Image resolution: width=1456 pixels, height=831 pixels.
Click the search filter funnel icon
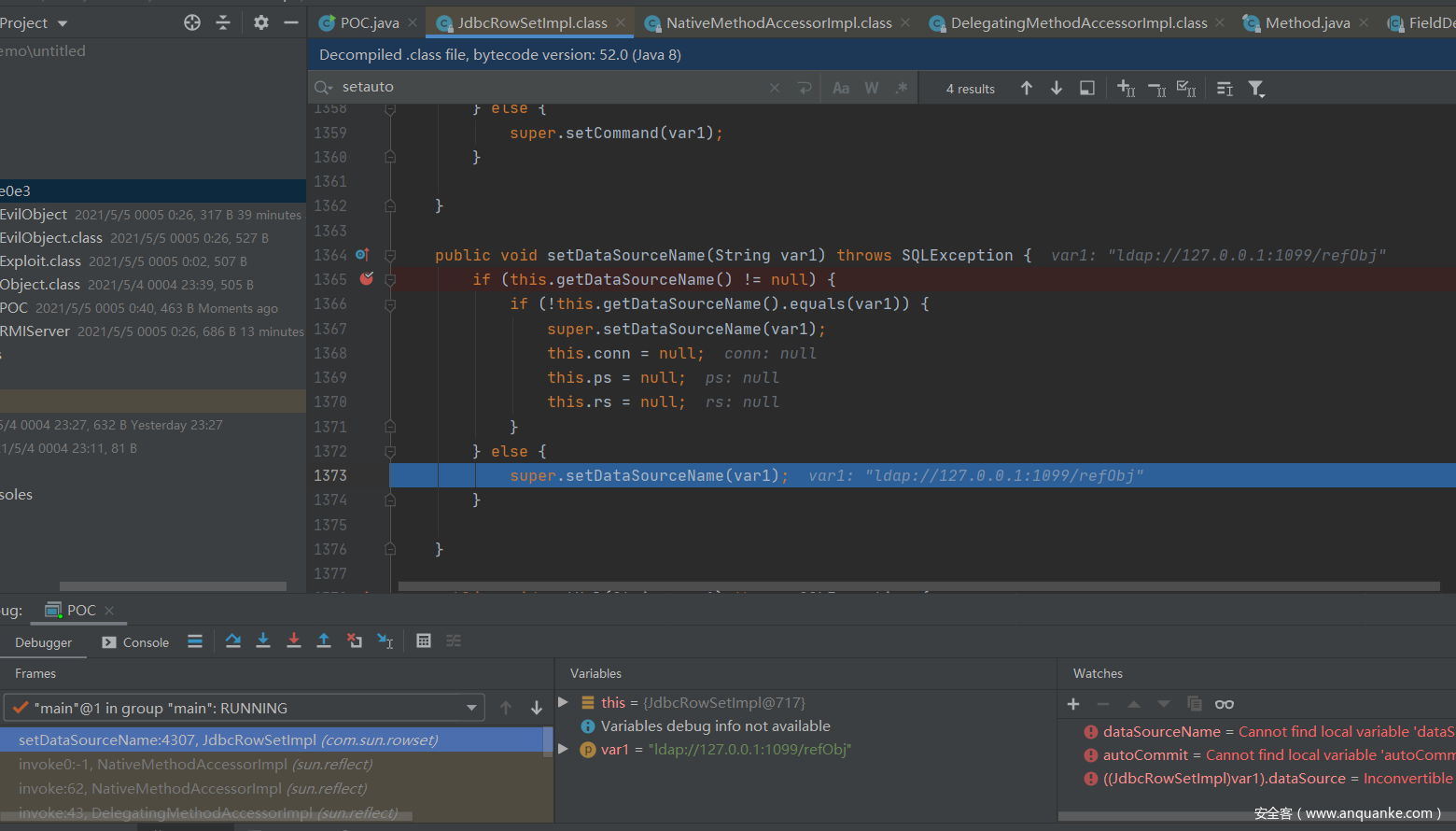coord(1256,89)
